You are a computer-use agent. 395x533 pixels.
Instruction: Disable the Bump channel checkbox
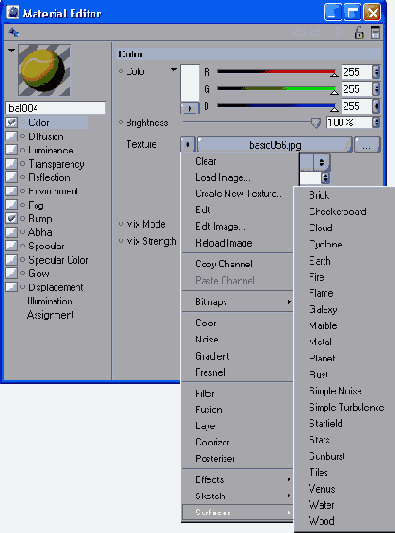point(11,218)
